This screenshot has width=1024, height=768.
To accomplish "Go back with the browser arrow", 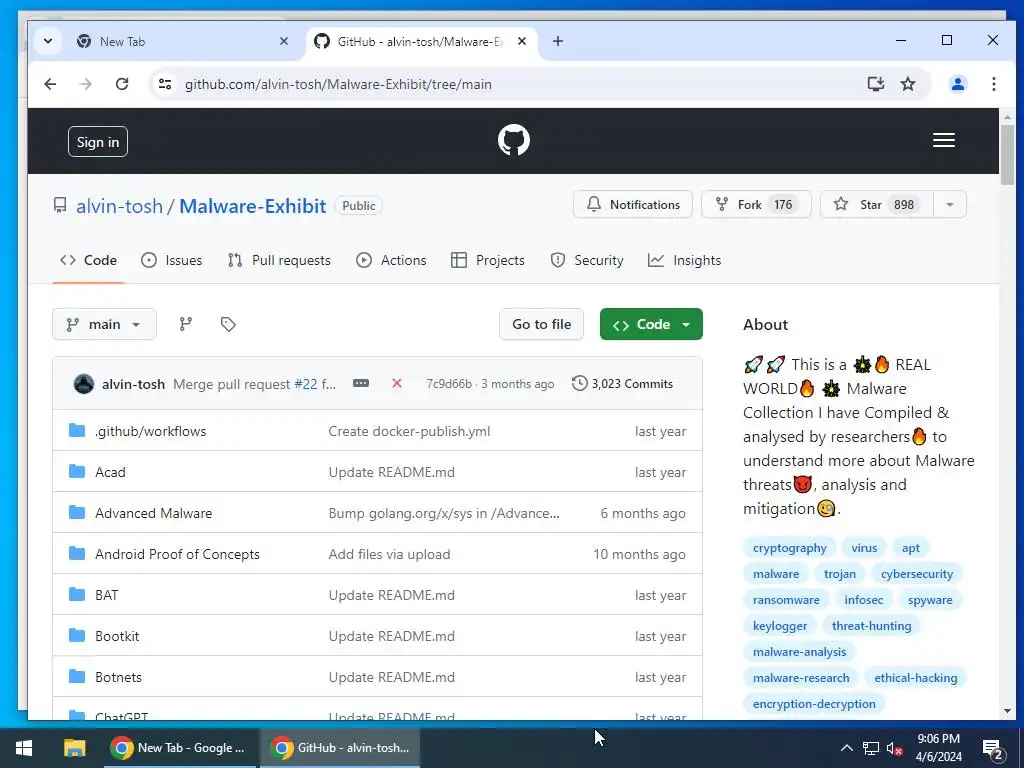I will (x=50, y=84).
